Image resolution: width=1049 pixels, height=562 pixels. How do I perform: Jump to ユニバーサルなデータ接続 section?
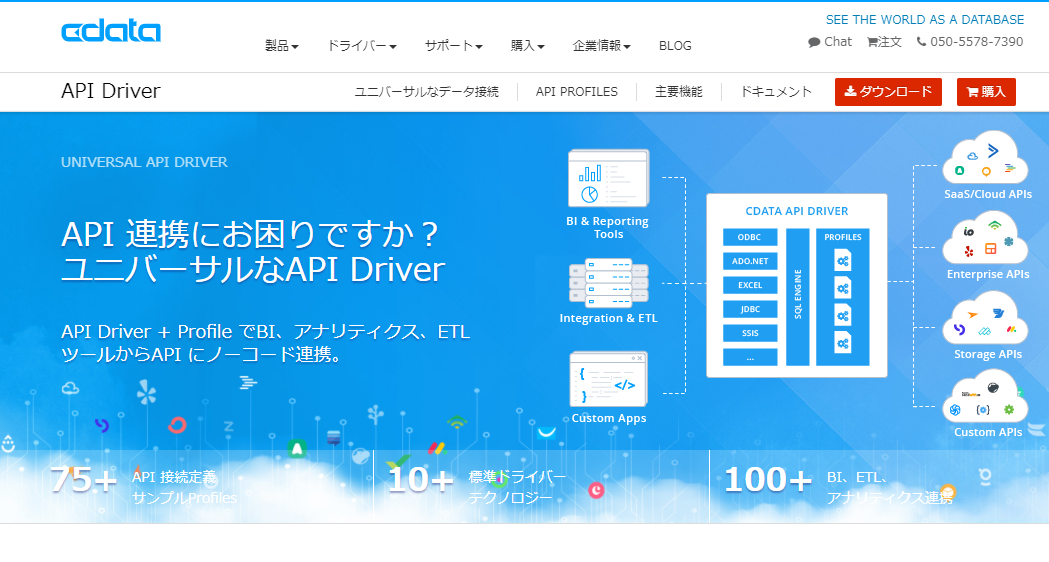[426, 92]
